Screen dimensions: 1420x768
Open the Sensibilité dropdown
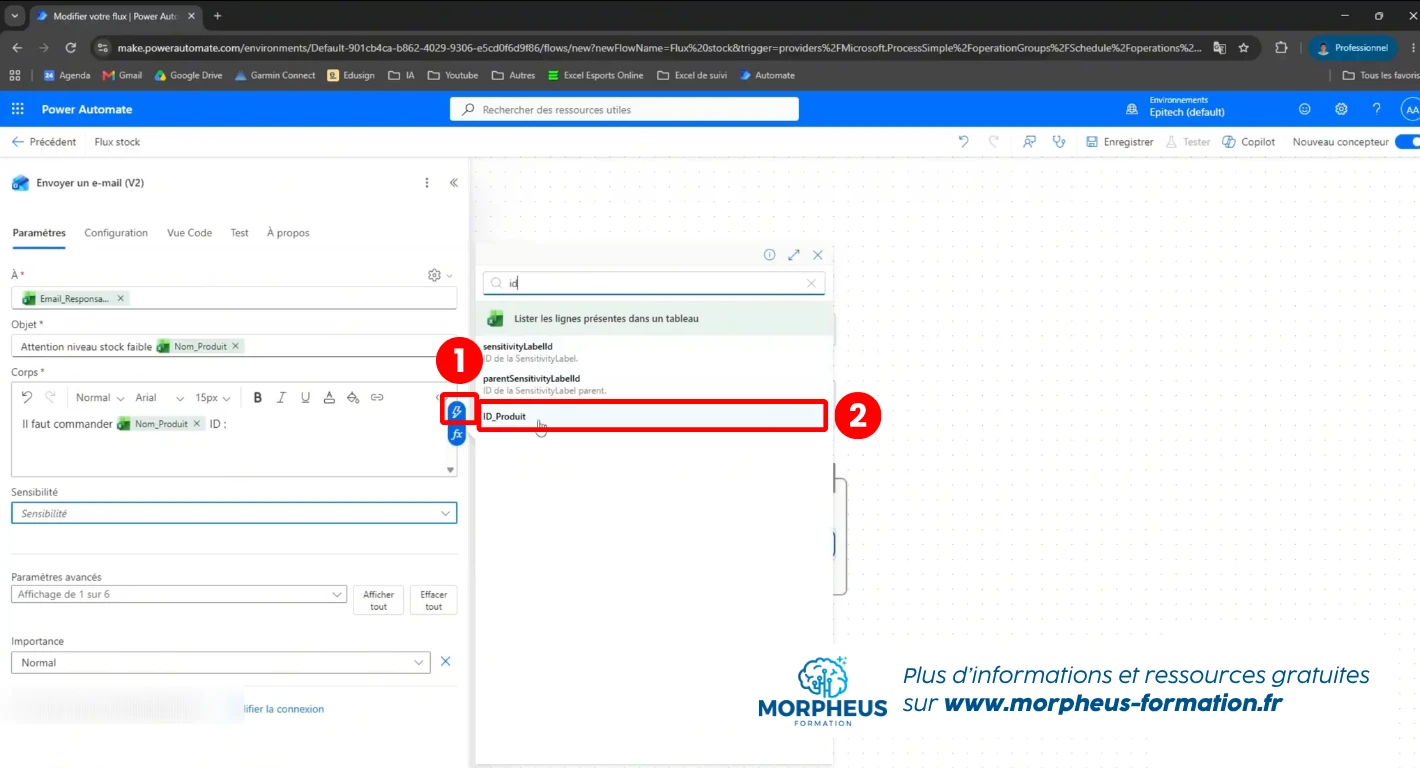(x=234, y=513)
